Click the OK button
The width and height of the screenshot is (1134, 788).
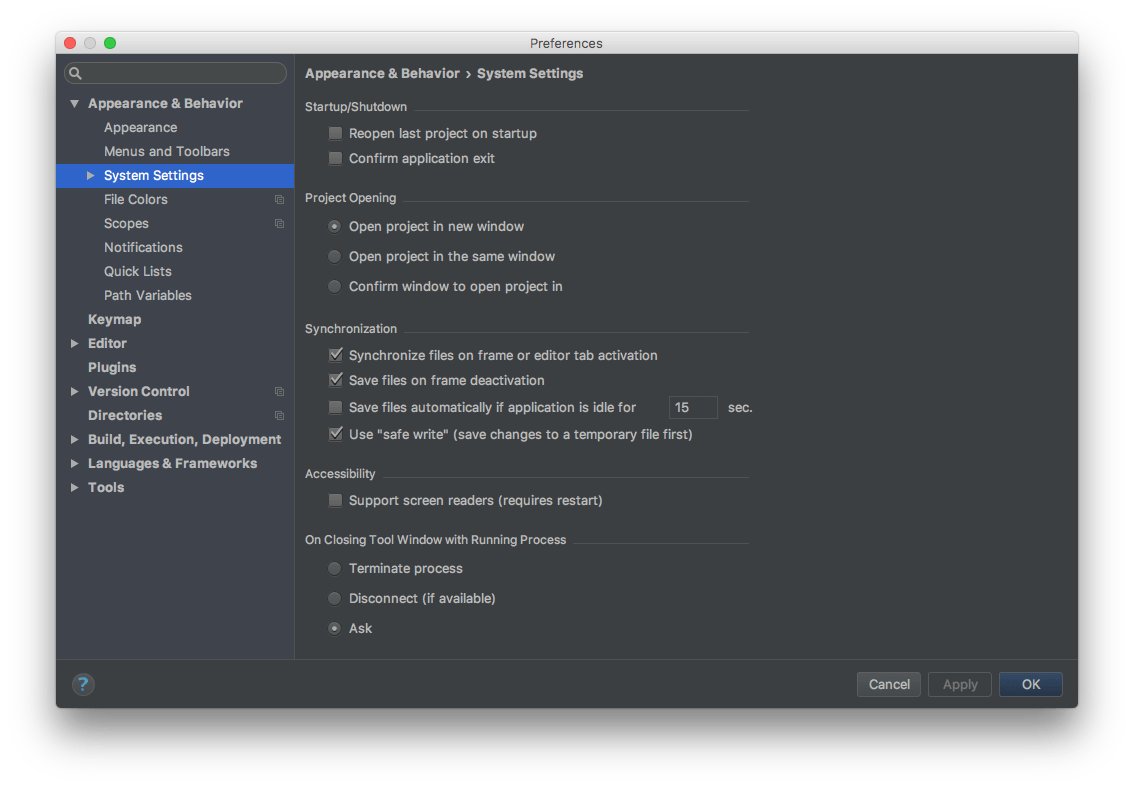[x=1030, y=684]
